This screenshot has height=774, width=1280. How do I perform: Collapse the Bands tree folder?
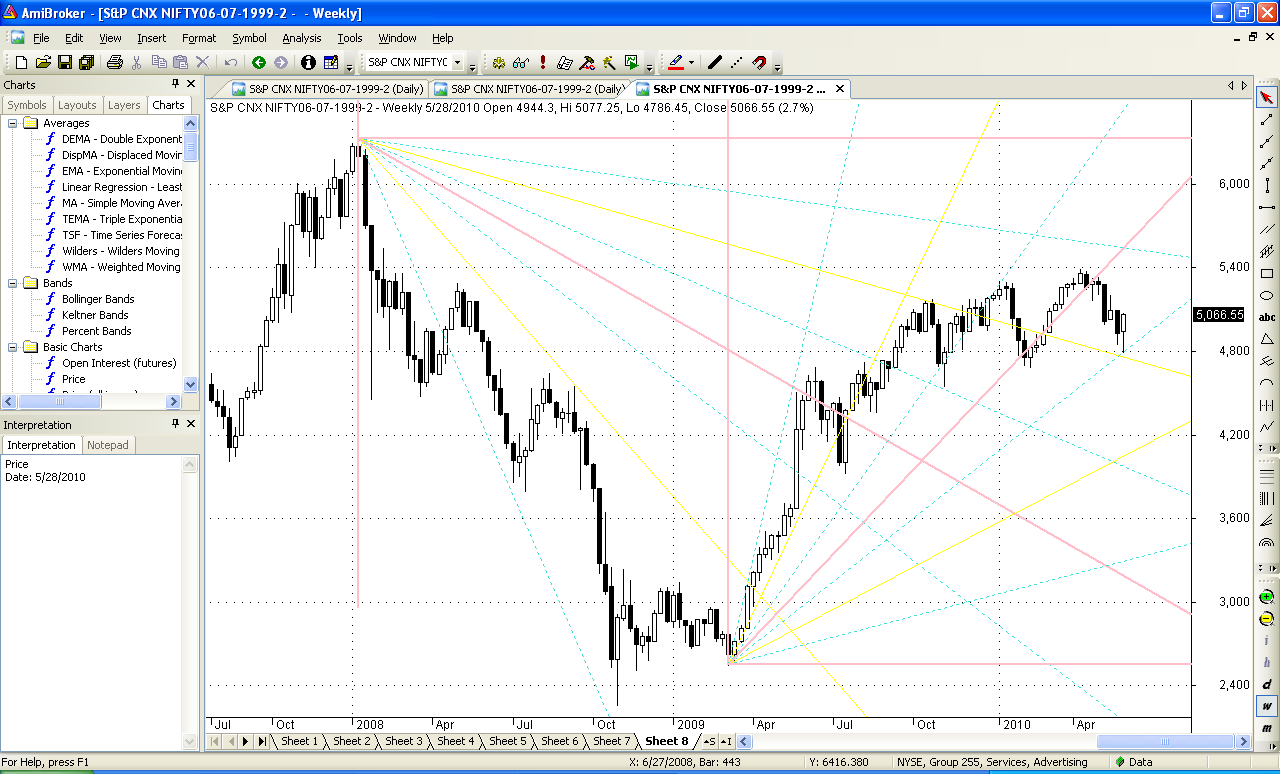[x=13, y=283]
